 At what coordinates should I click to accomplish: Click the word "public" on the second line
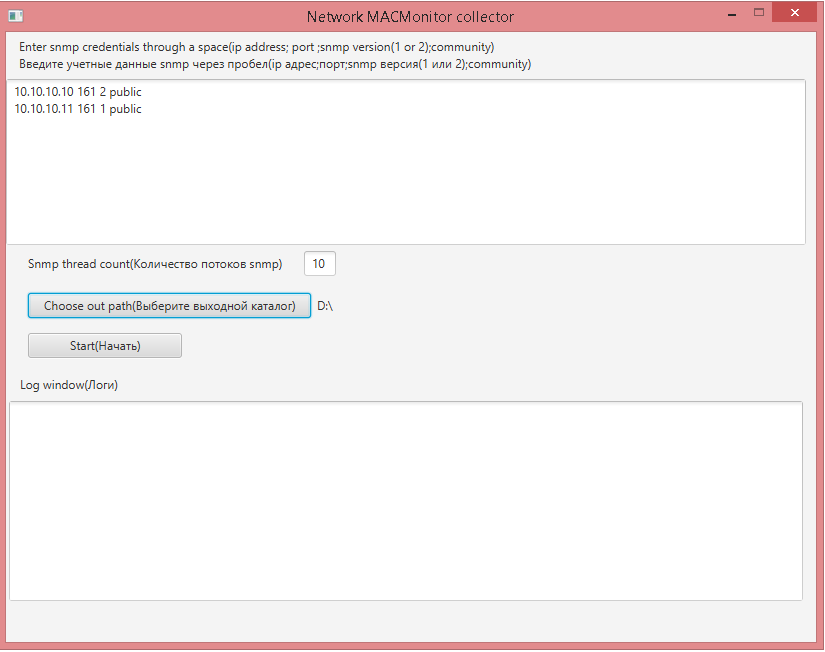click(x=125, y=109)
